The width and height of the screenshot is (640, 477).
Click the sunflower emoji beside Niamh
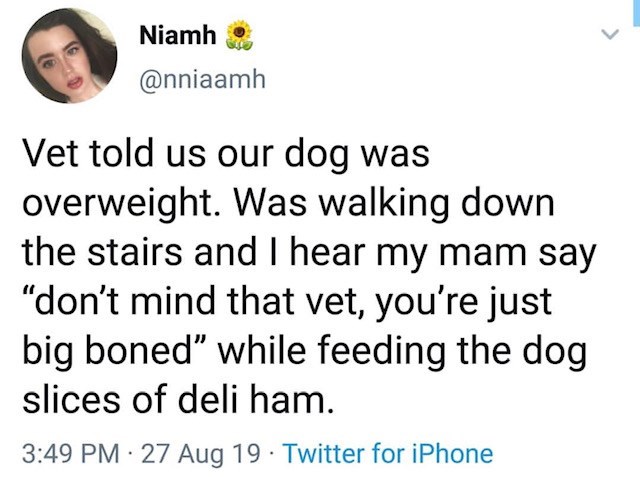click(238, 38)
